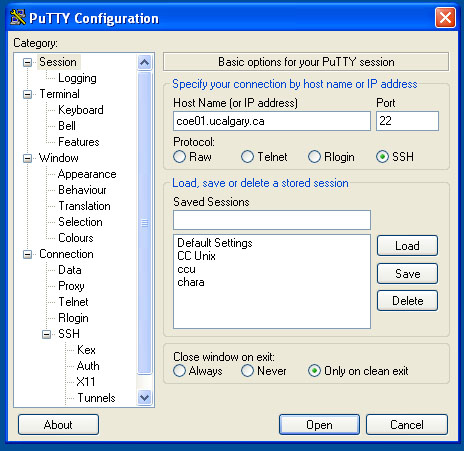The height and width of the screenshot is (451, 464).
Task: Click the Open button to connect
Action: 319,425
